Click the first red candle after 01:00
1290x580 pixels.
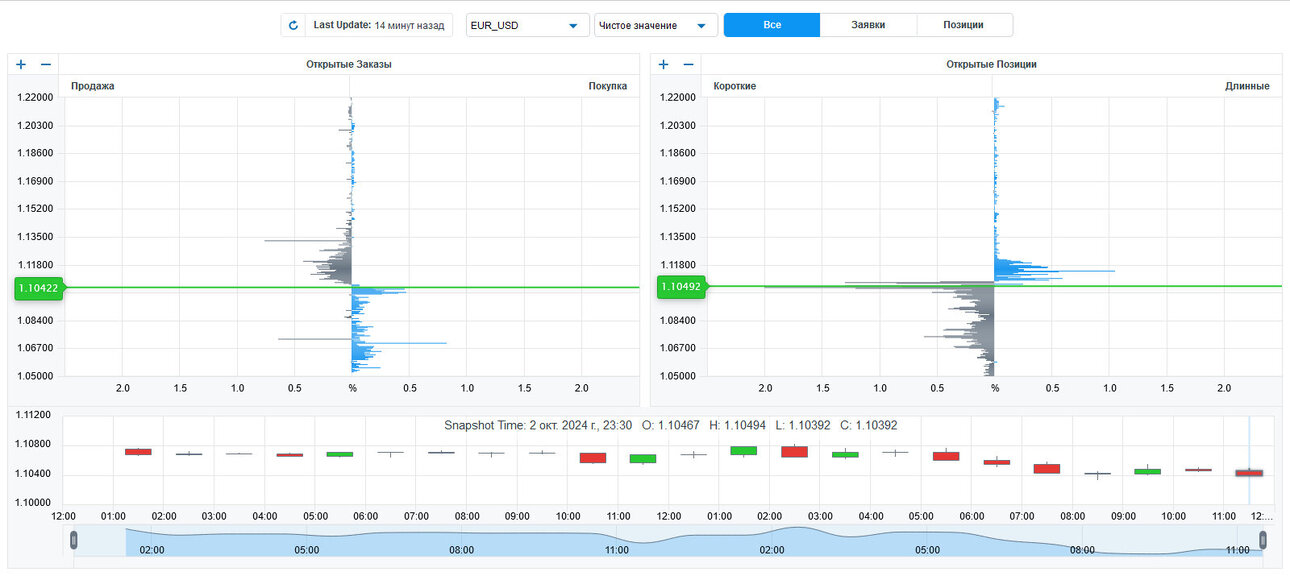point(138,452)
